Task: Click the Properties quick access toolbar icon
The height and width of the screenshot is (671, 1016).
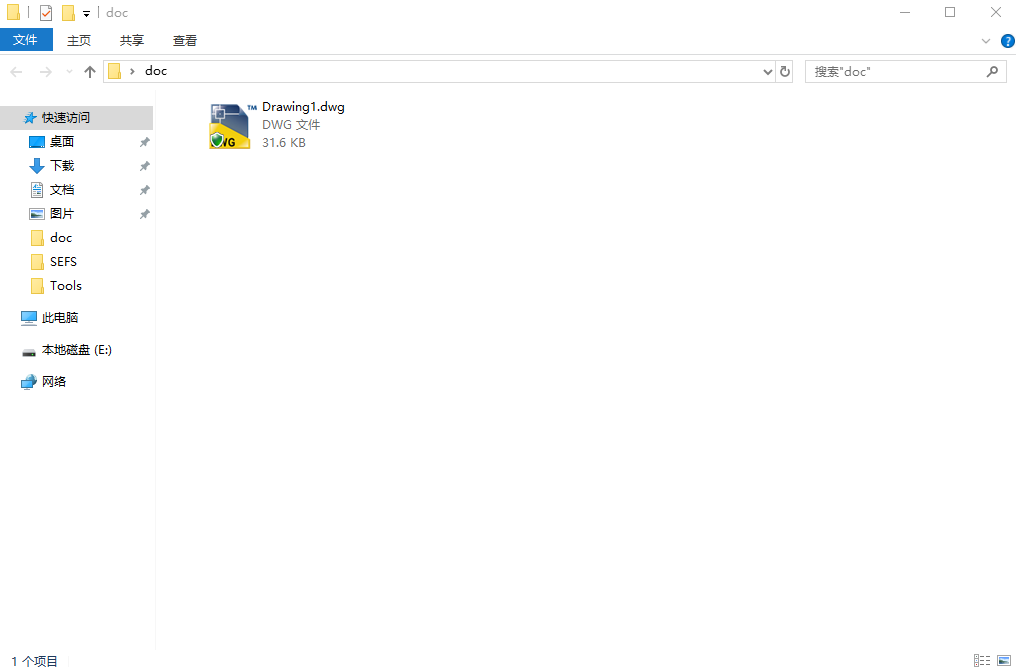Action: tap(46, 12)
